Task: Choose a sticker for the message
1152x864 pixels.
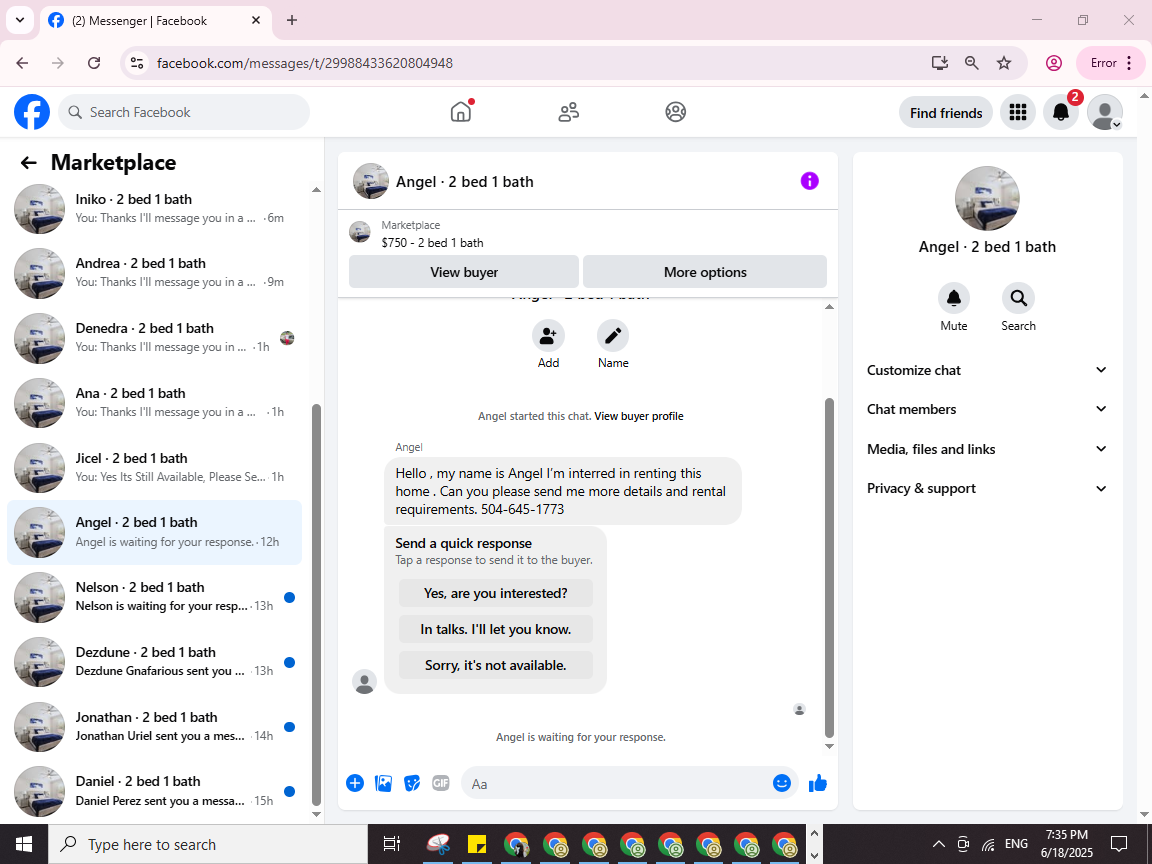Action: point(412,783)
